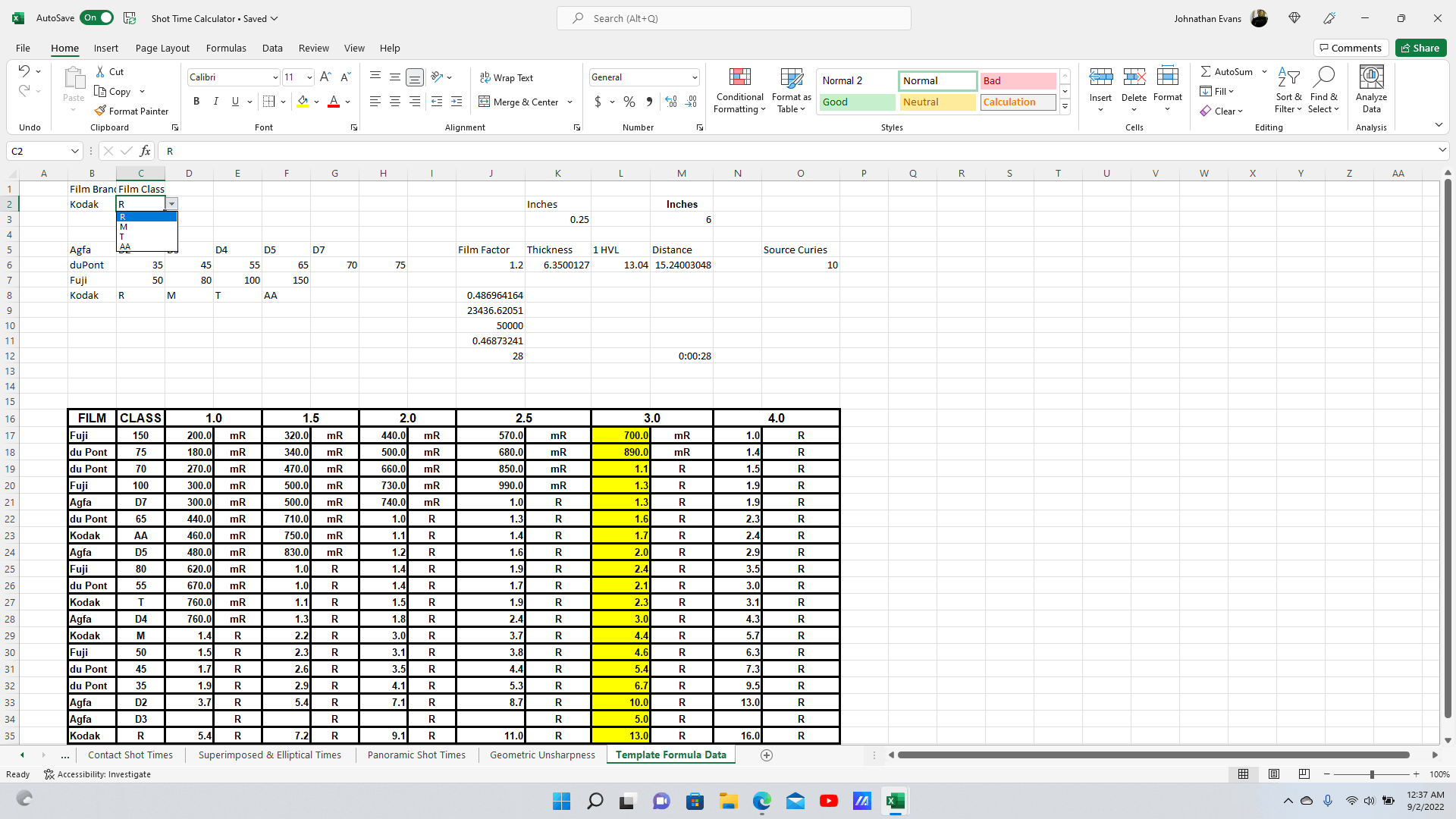Apply underline formatting
1456x819 pixels.
tap(235, 102)
